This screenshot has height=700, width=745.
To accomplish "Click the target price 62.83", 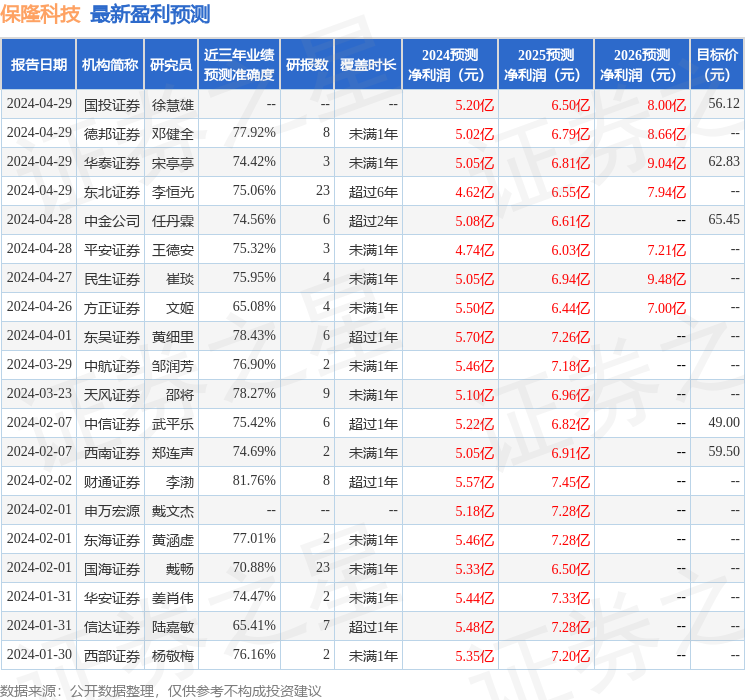I will tap(724, 162).
